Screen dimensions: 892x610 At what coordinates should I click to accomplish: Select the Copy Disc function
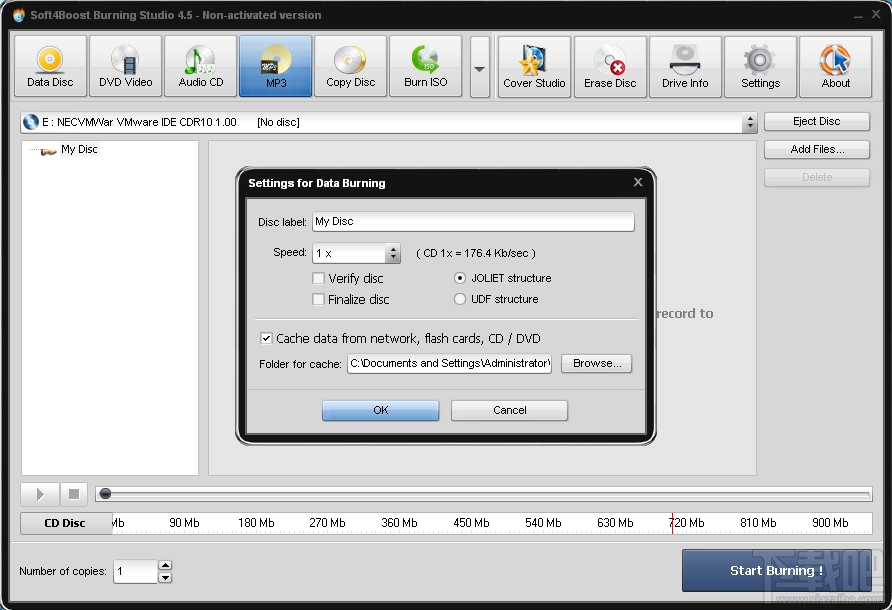[350, 65]
